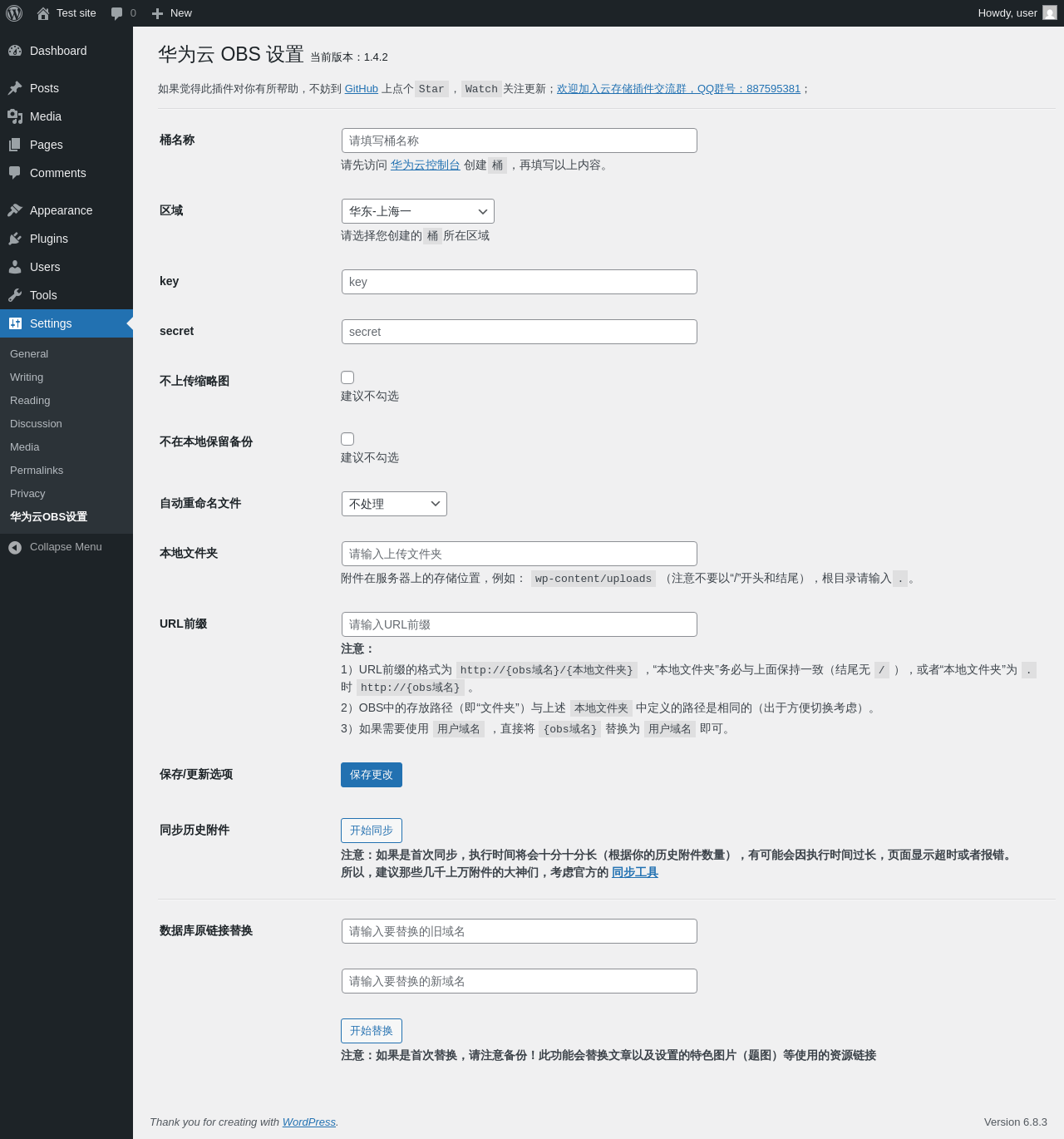Click the Collapse Menu arrow icon
The height and width of the screenshot is (1139, 1064).
coord(15,547)
